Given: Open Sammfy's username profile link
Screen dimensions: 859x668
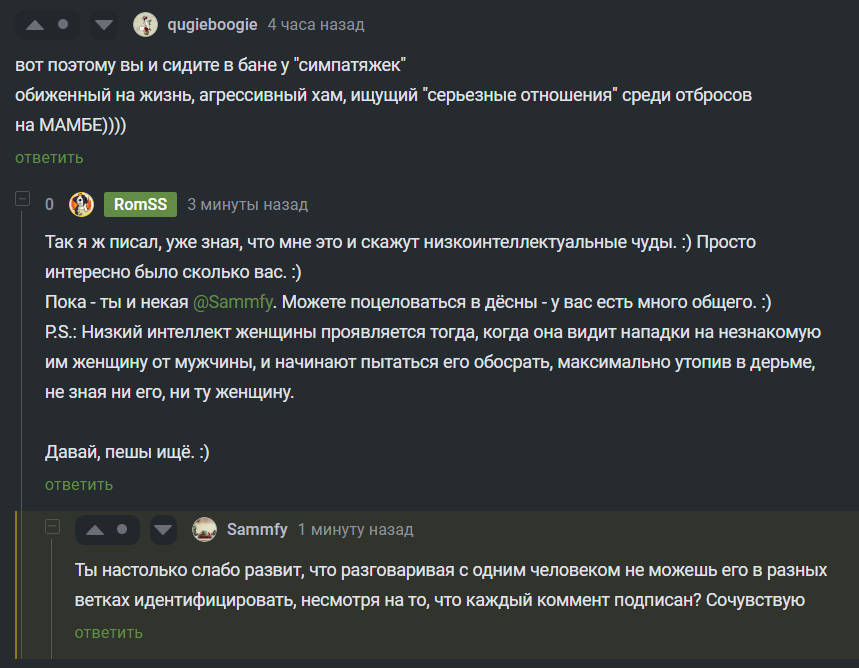Looking at the screenshot, I should (x=257, y=530).
